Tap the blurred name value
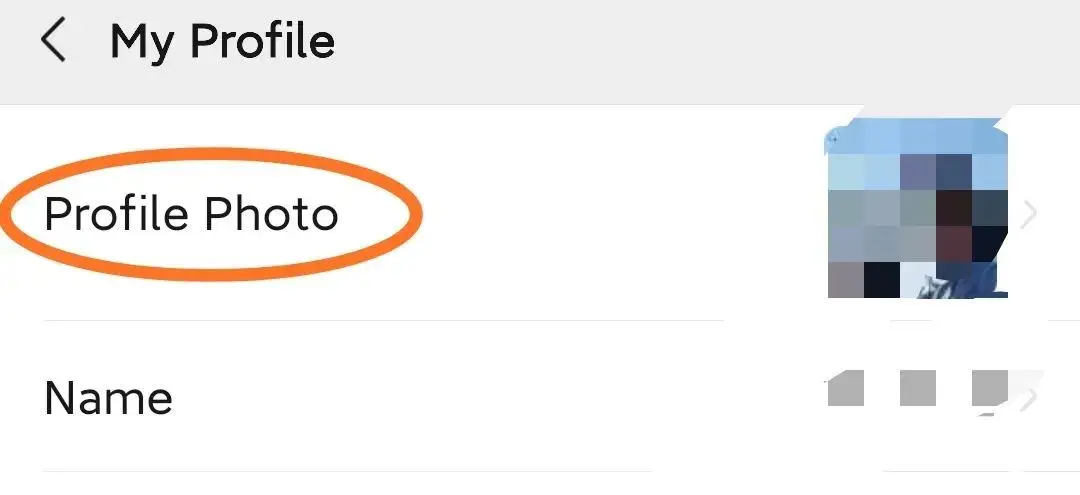 coord(917,388)
